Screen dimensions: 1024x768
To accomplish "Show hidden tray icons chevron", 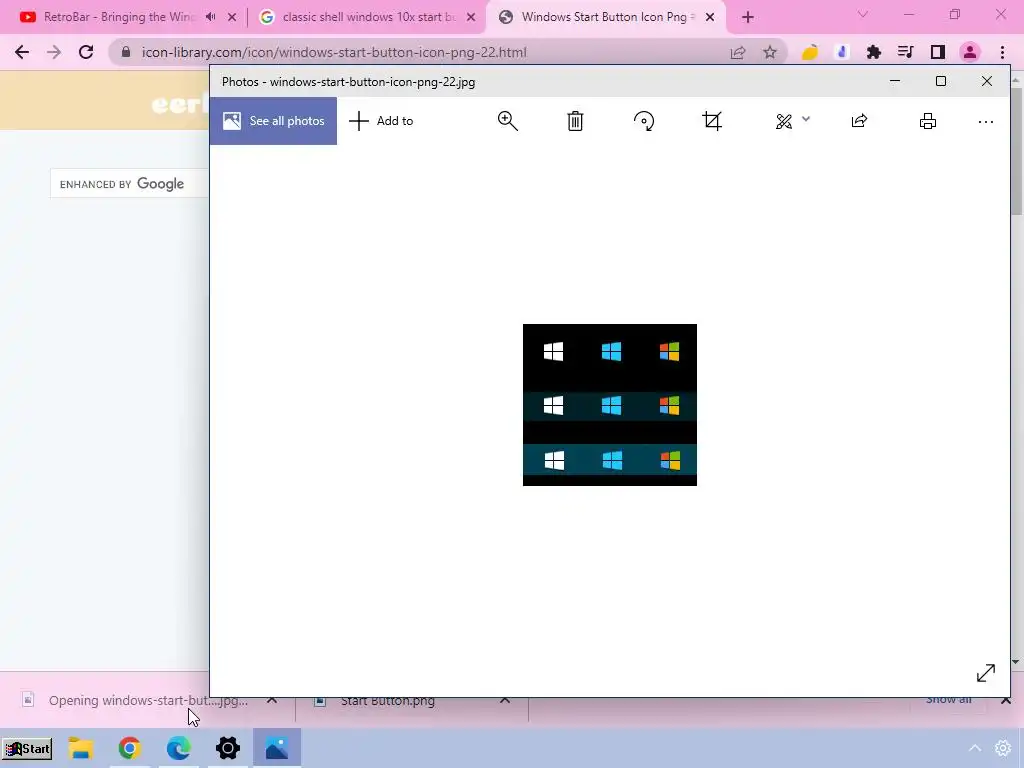I will [975, 748].
